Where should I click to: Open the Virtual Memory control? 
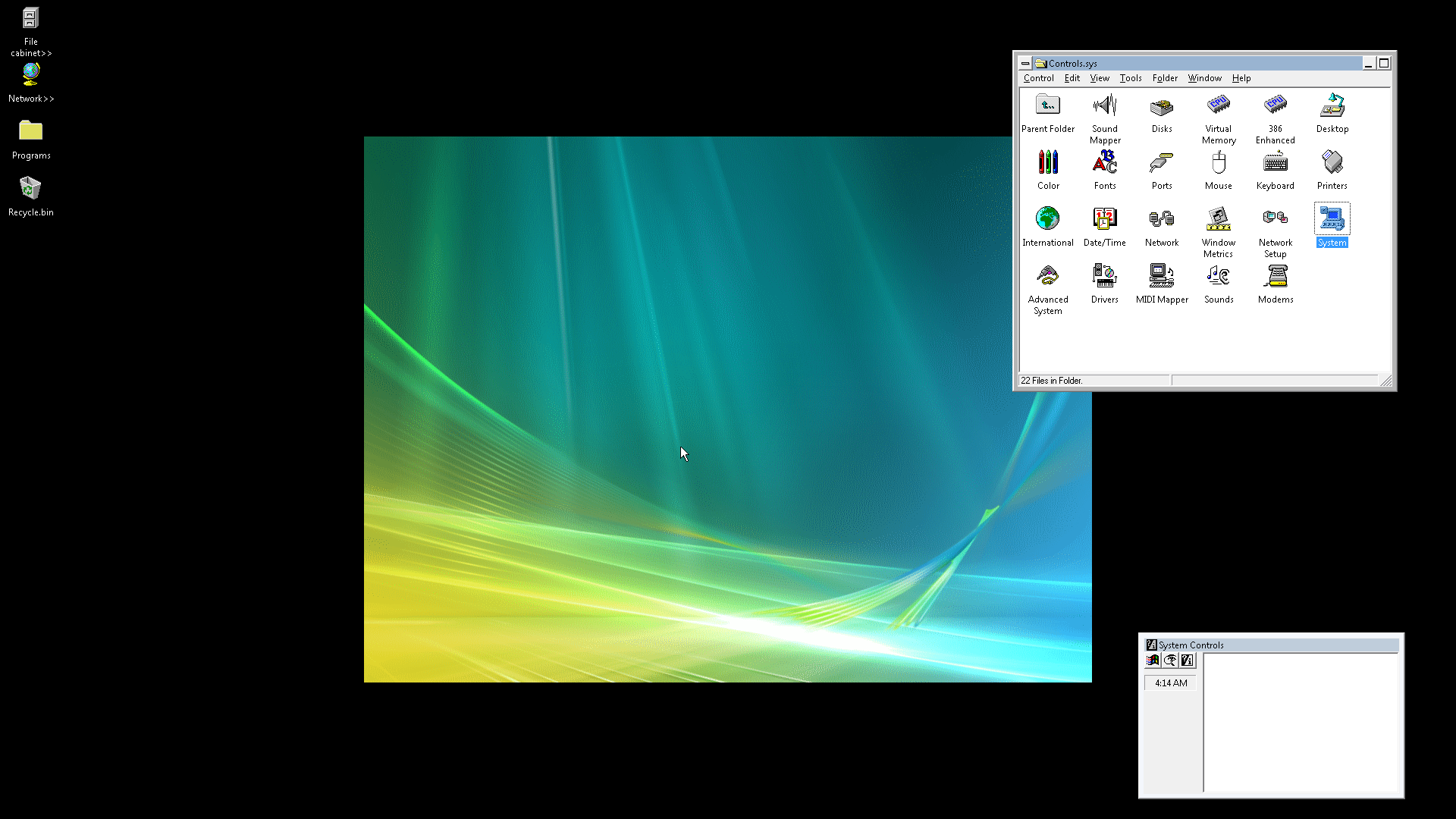click(x=1219, y=105)
